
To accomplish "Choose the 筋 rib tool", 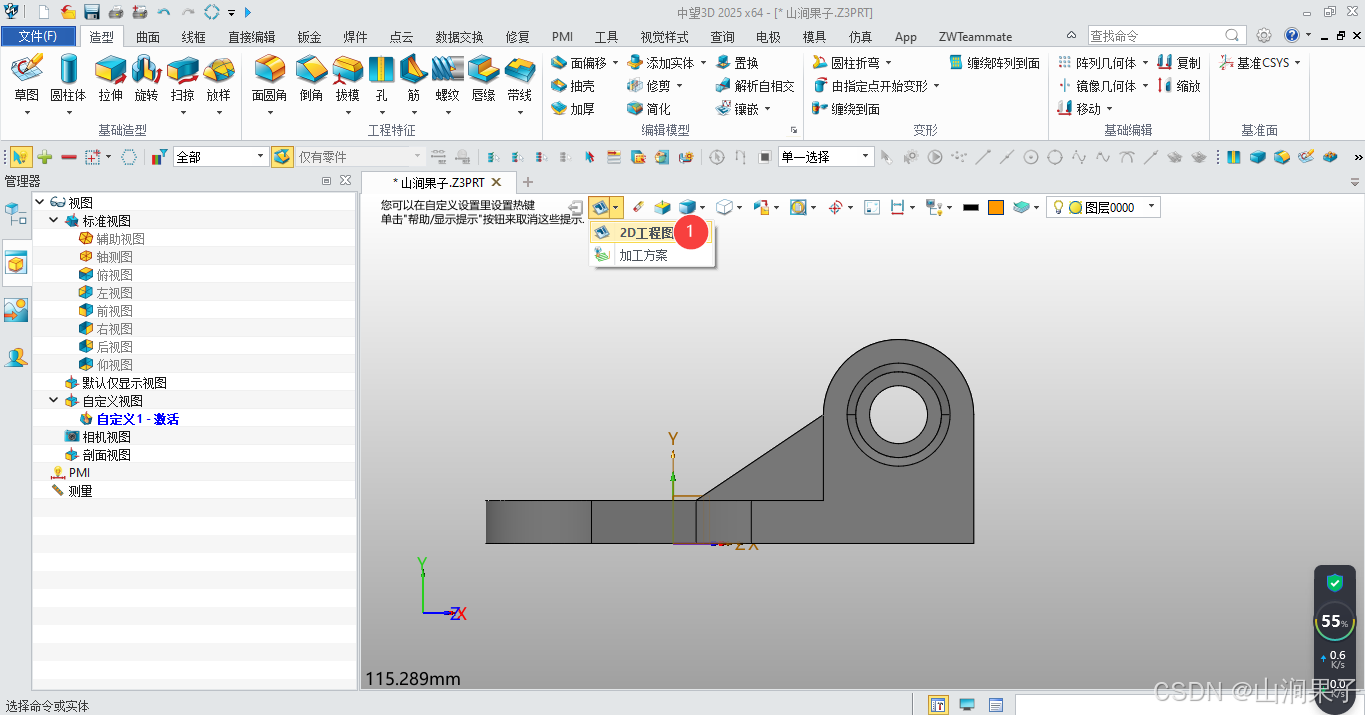I will 413,78.
